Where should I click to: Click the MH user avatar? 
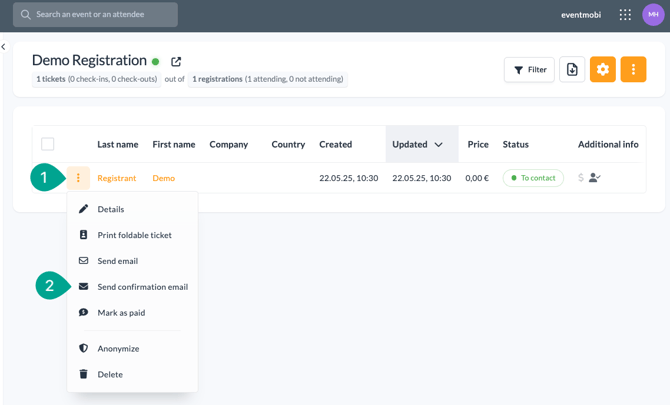point(653,15)
